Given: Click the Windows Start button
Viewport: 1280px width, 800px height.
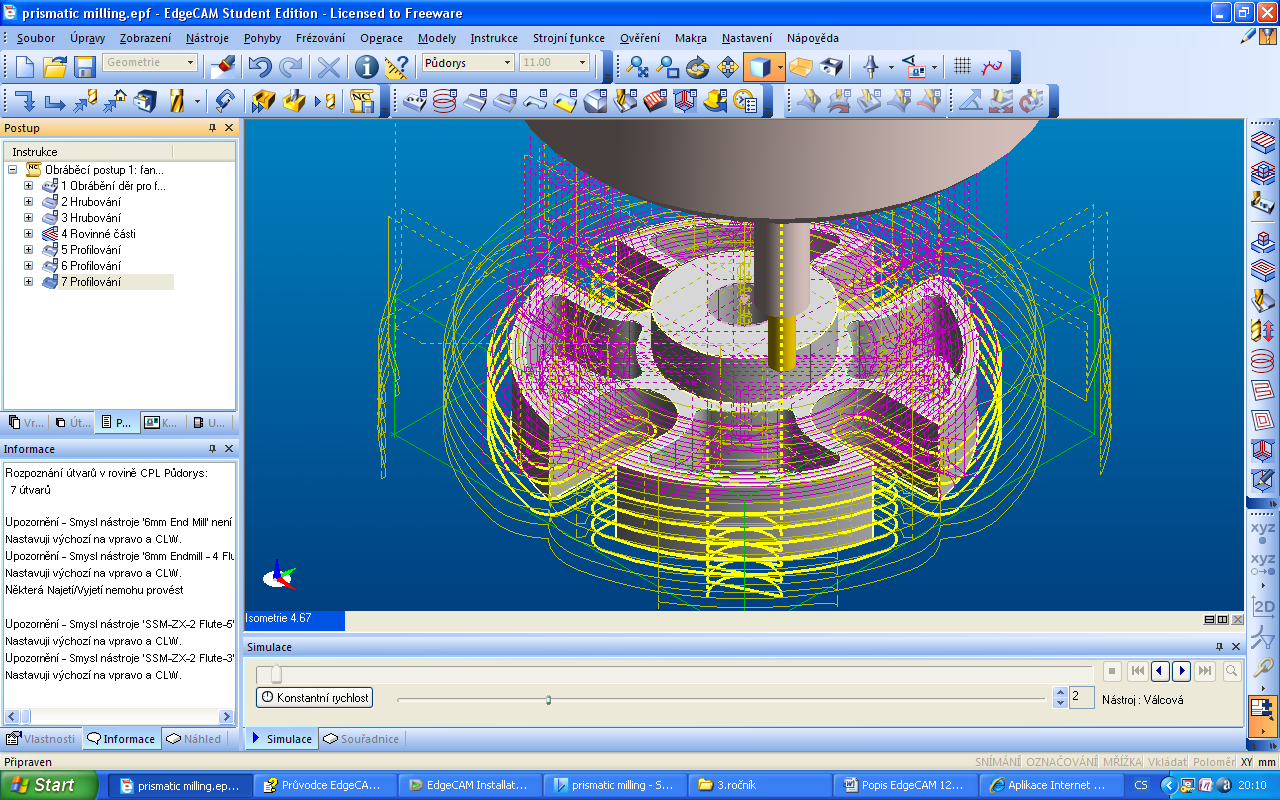Looking at the screenshot, I should (x=48, y=785).
